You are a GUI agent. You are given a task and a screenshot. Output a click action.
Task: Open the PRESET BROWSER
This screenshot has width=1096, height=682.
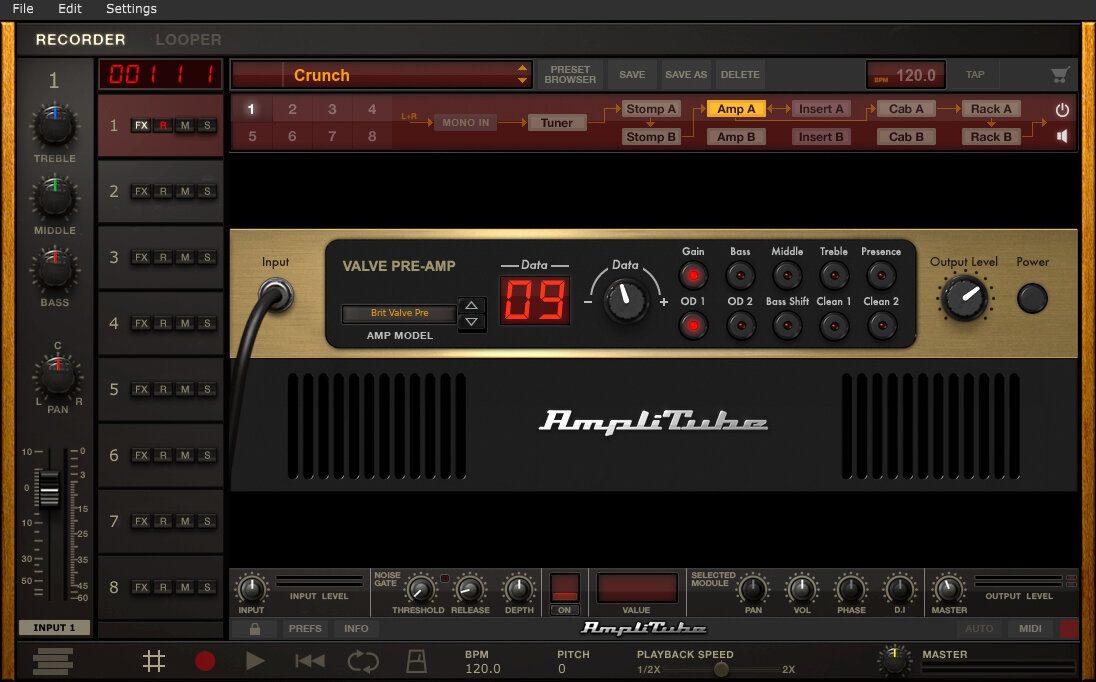(x=570, y=75)
